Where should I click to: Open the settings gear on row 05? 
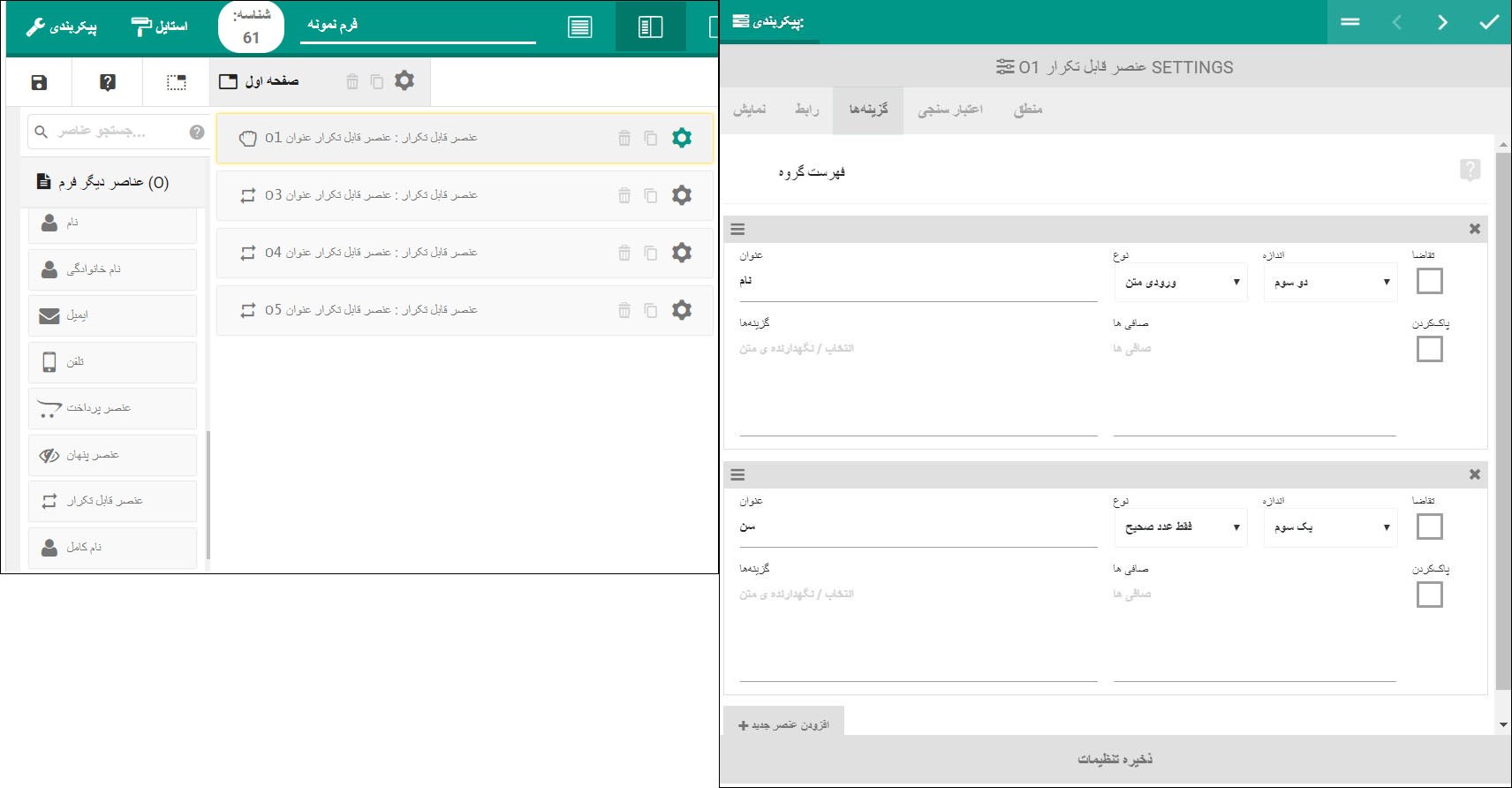[682, 310]
